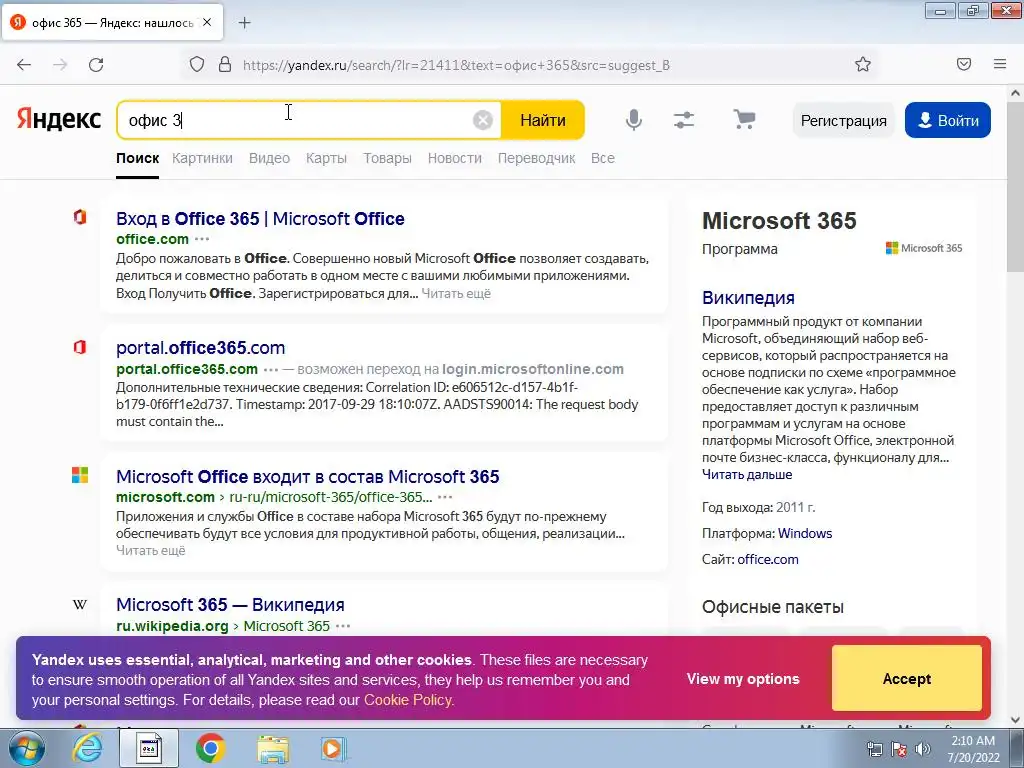Screen dimensions: 1024x768
Task: Close the 'офис 365 — Яндекс' tab
Action: tap(207, 22)
